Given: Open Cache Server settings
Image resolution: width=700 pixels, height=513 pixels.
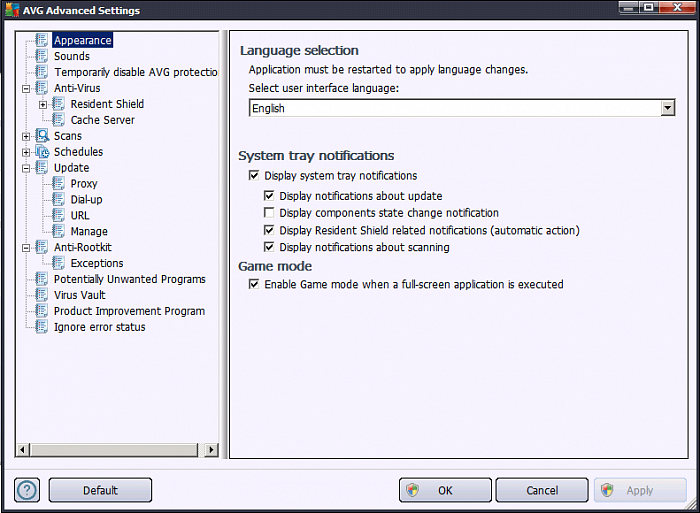Looking at the screenshot, I should pyautogui.click(x=102, y=120).
